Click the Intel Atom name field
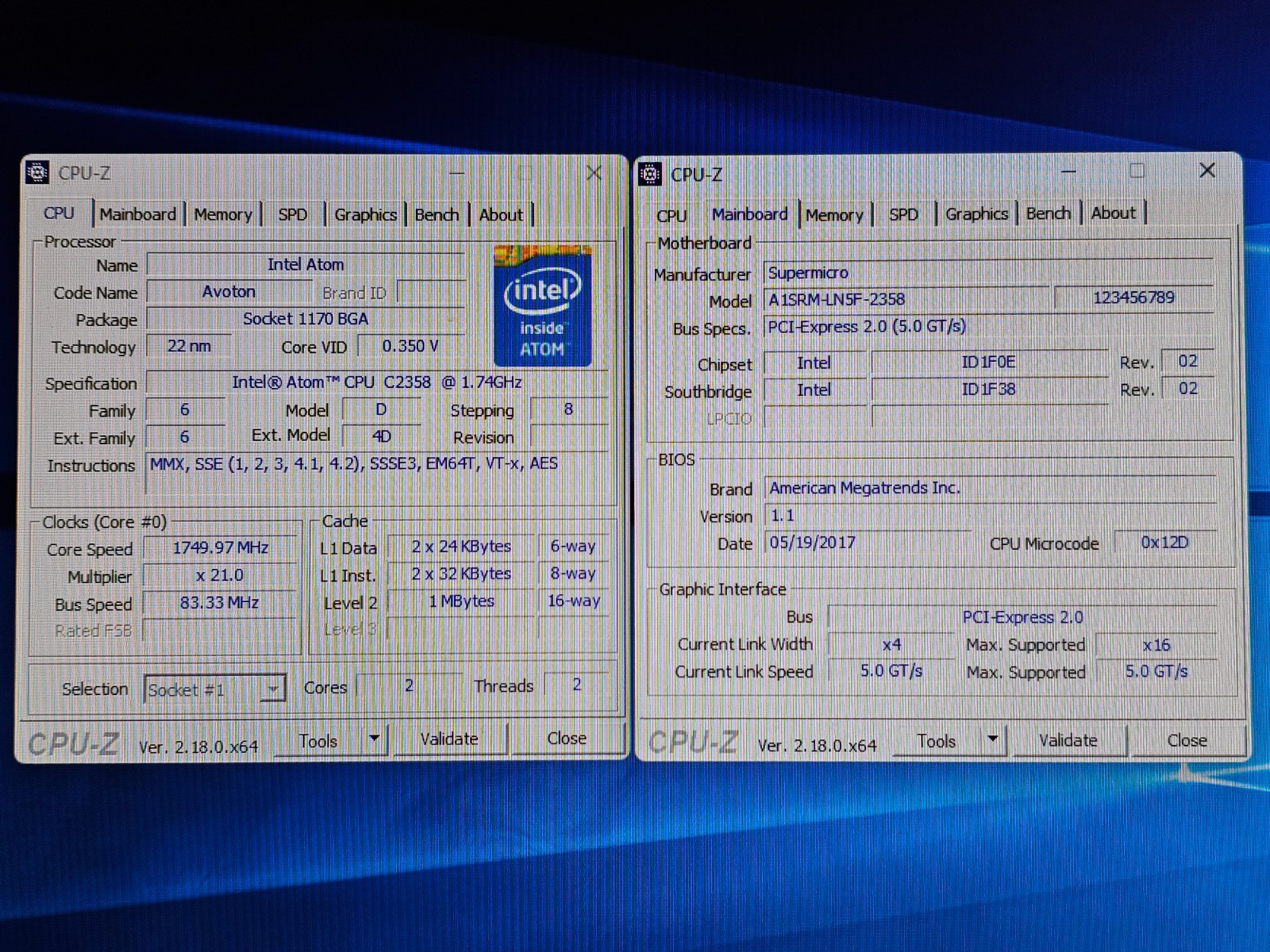Viewport: 1270px width, 952px height. coord(306,264)
